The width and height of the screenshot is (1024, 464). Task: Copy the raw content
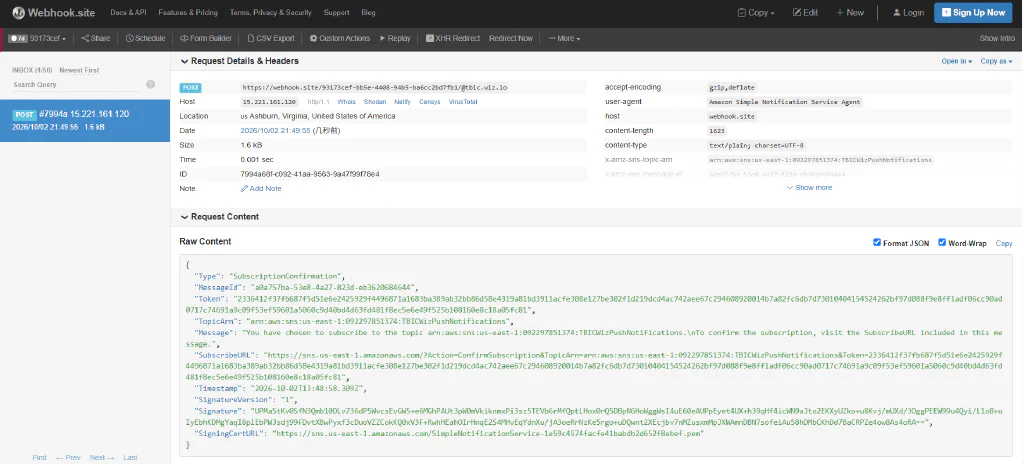[x=1004, y=243]
